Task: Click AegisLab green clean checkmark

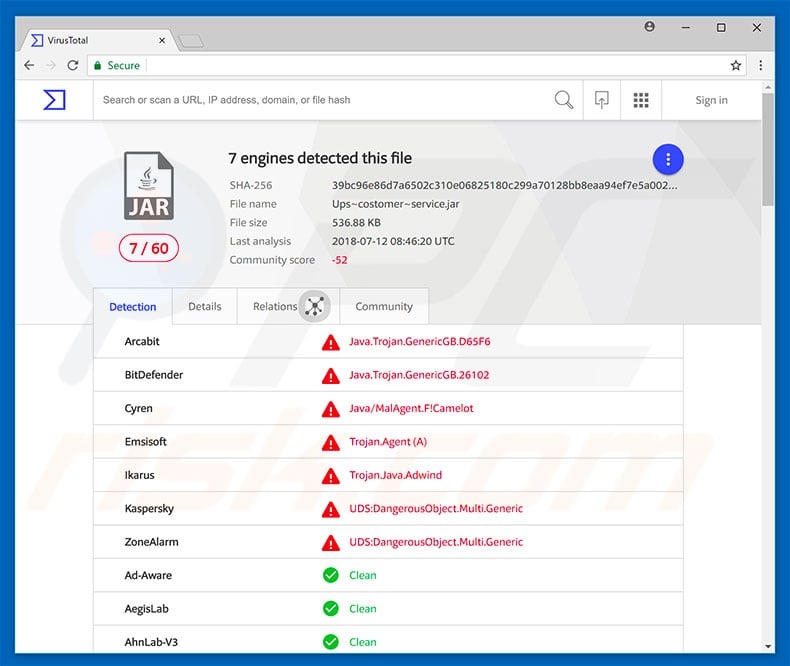Action: click(x=331, y=609)
